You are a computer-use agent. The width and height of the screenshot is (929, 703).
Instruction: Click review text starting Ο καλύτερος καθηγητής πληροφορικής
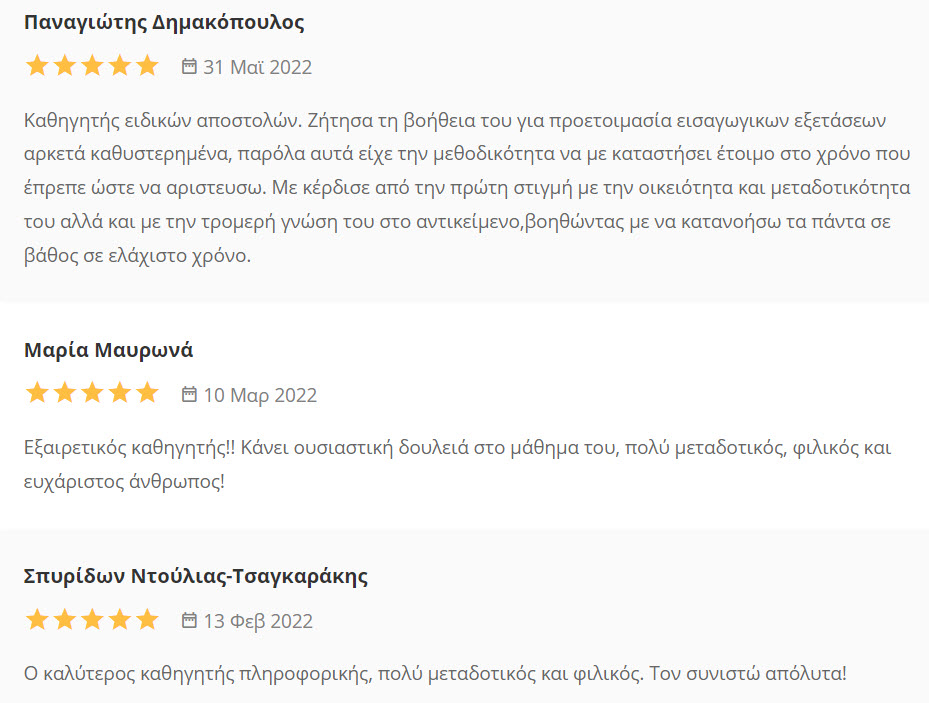435,673
